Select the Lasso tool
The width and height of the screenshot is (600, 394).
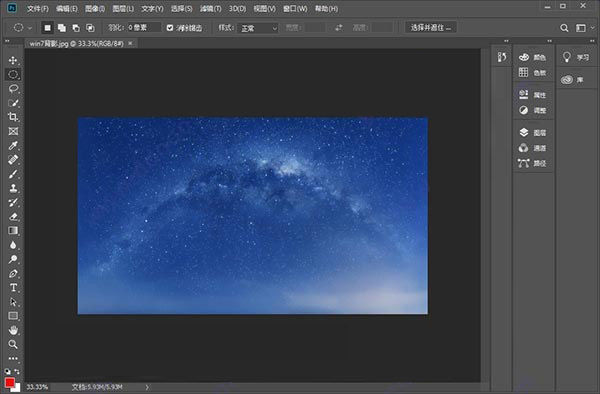click(x=13, y=89)
